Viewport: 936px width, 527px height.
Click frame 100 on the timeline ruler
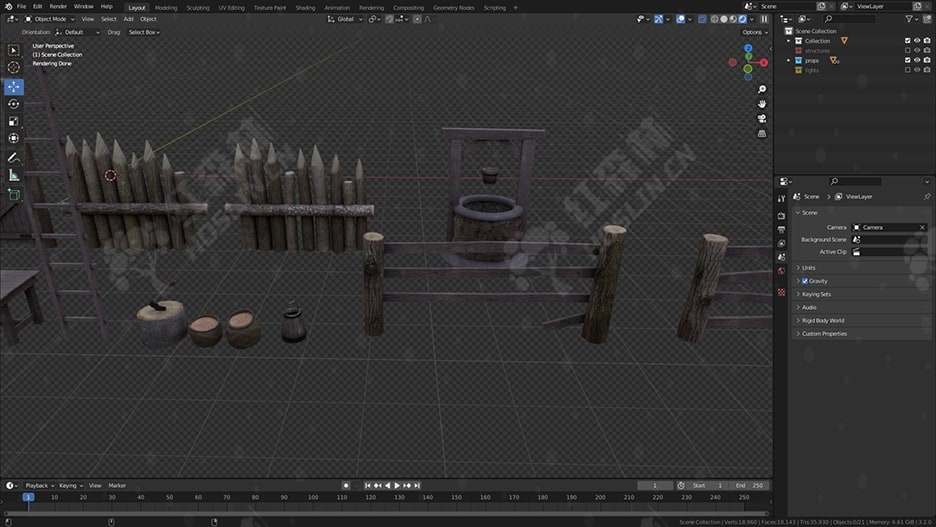click(x=313, y=497)
